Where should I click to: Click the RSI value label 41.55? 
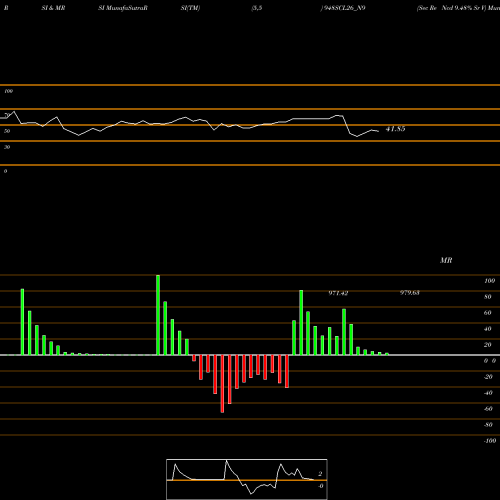tap(395, 129)
